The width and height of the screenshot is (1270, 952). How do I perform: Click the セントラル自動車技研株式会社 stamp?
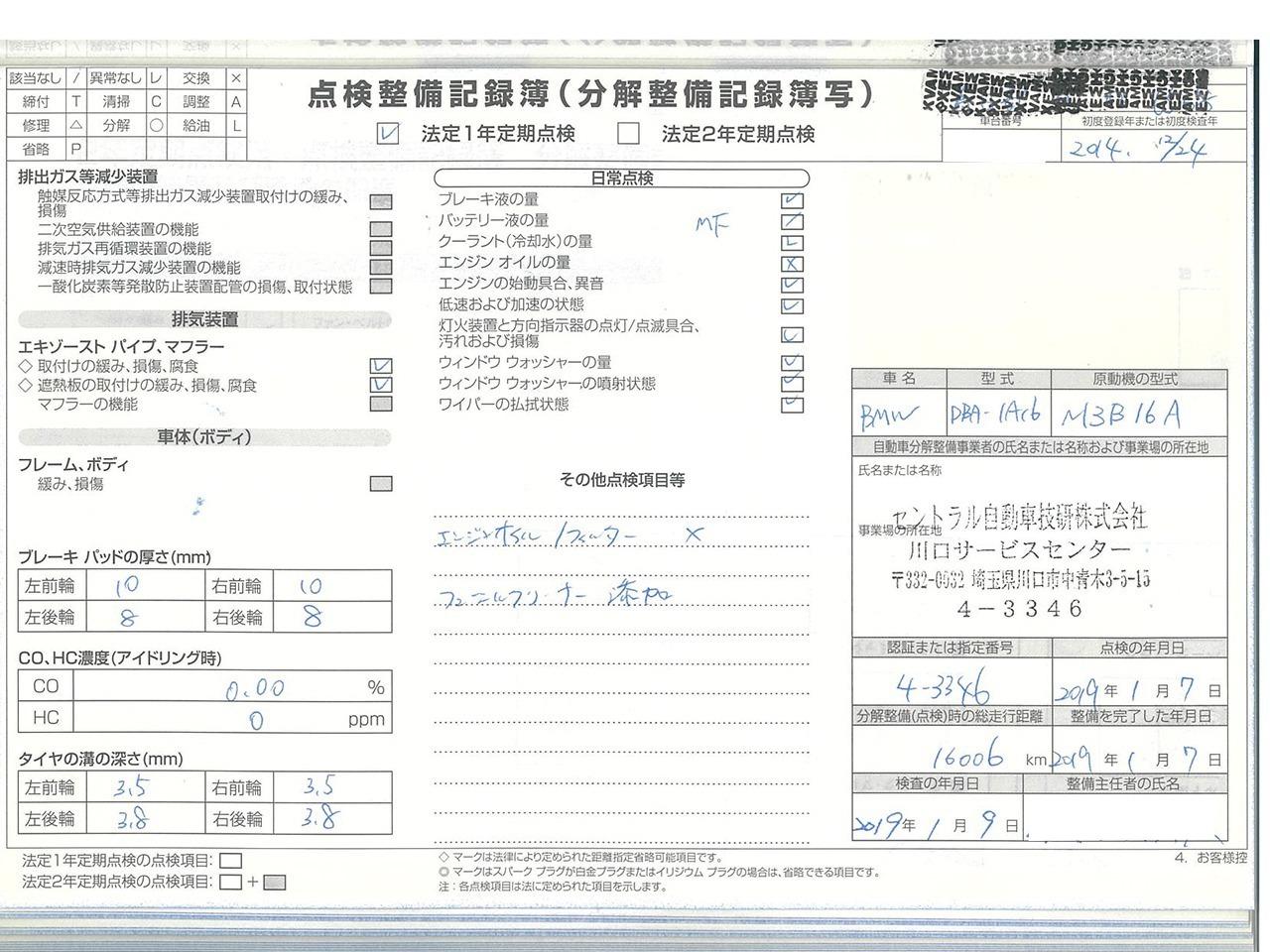pos(1020,518)
